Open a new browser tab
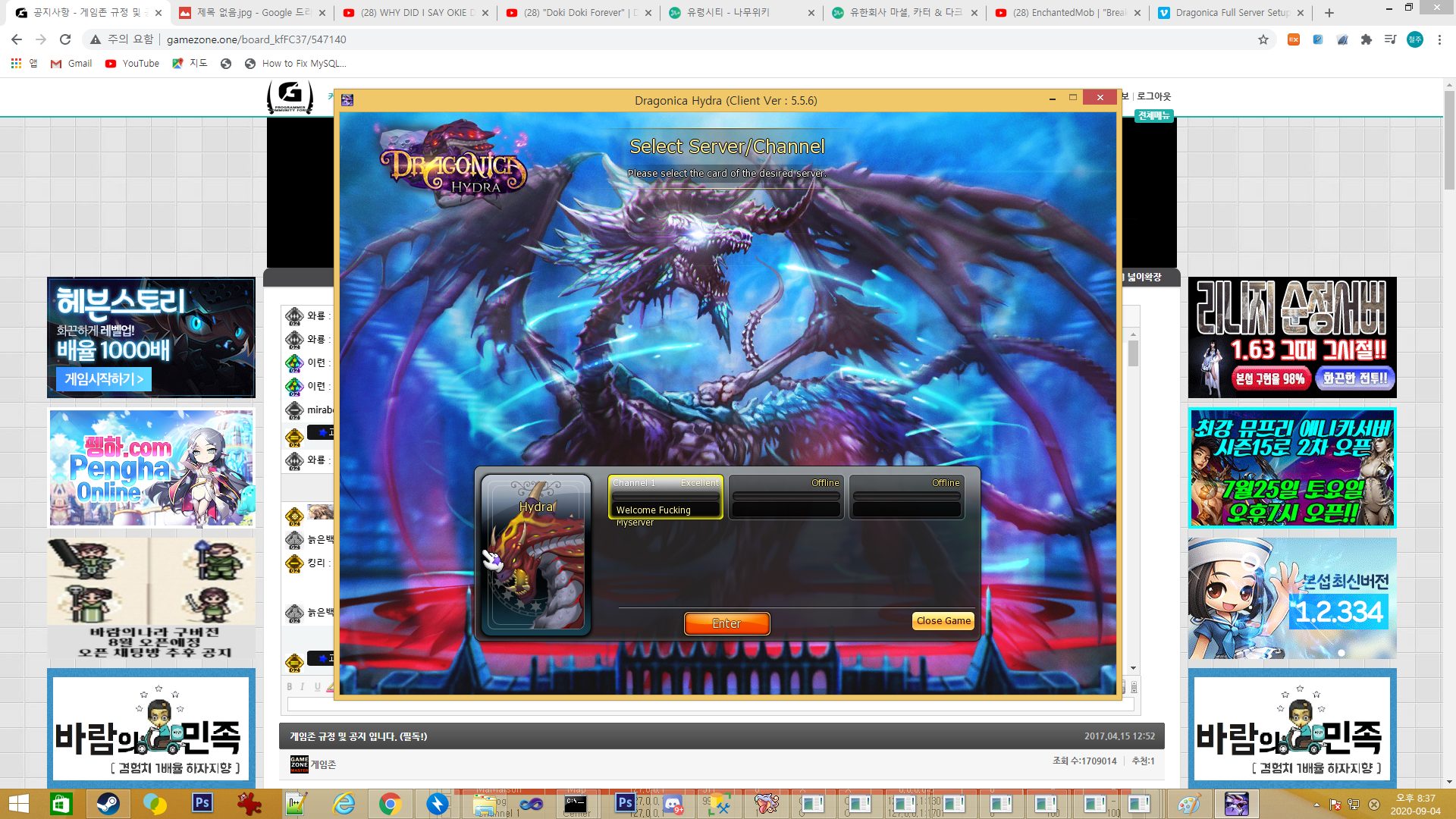This screenshot has height=819, width=1456. [x=1329, y=13]
